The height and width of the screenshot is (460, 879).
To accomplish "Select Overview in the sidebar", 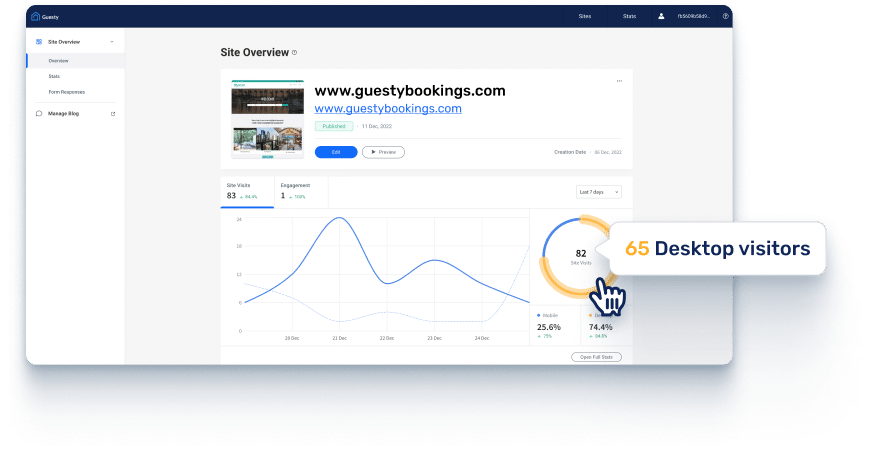I will click(75, 61).
